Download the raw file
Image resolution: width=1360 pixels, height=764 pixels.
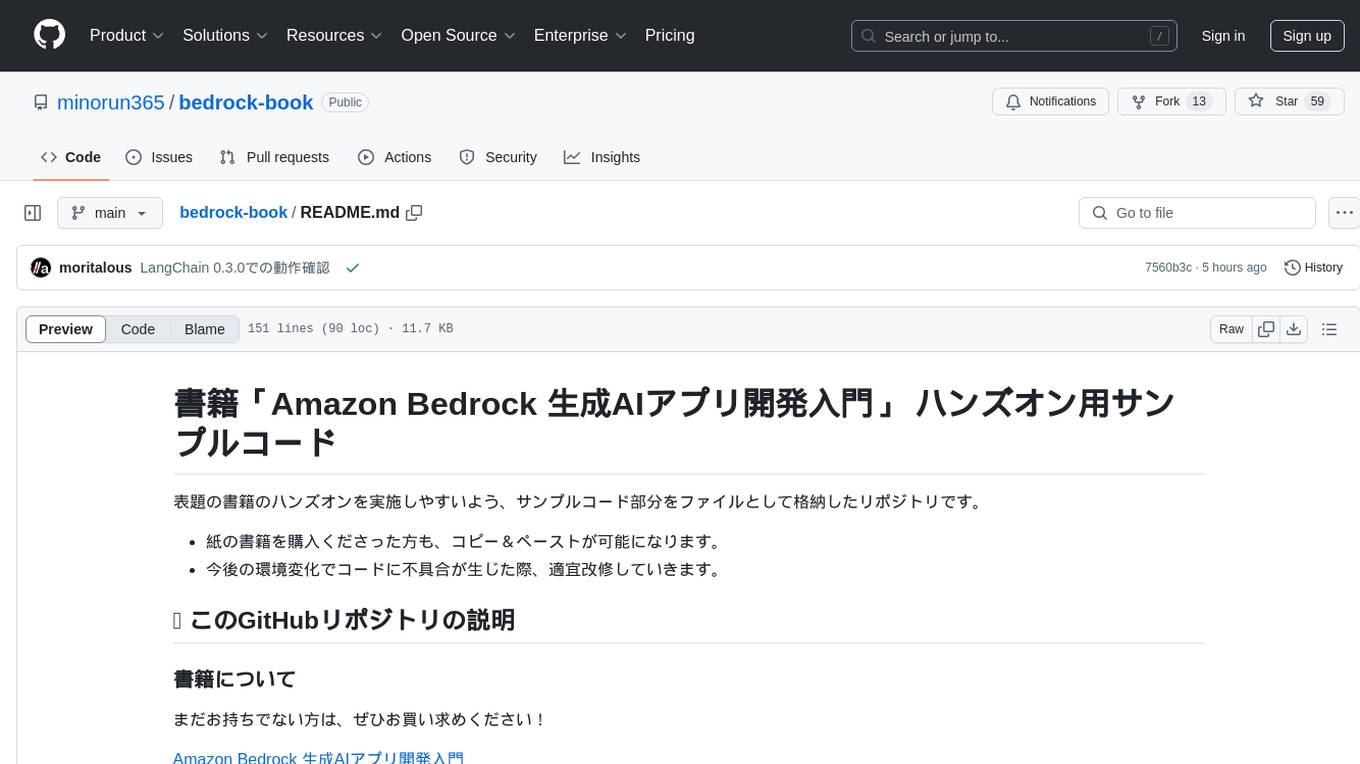pyautogui.click(x=1294, y=329)
